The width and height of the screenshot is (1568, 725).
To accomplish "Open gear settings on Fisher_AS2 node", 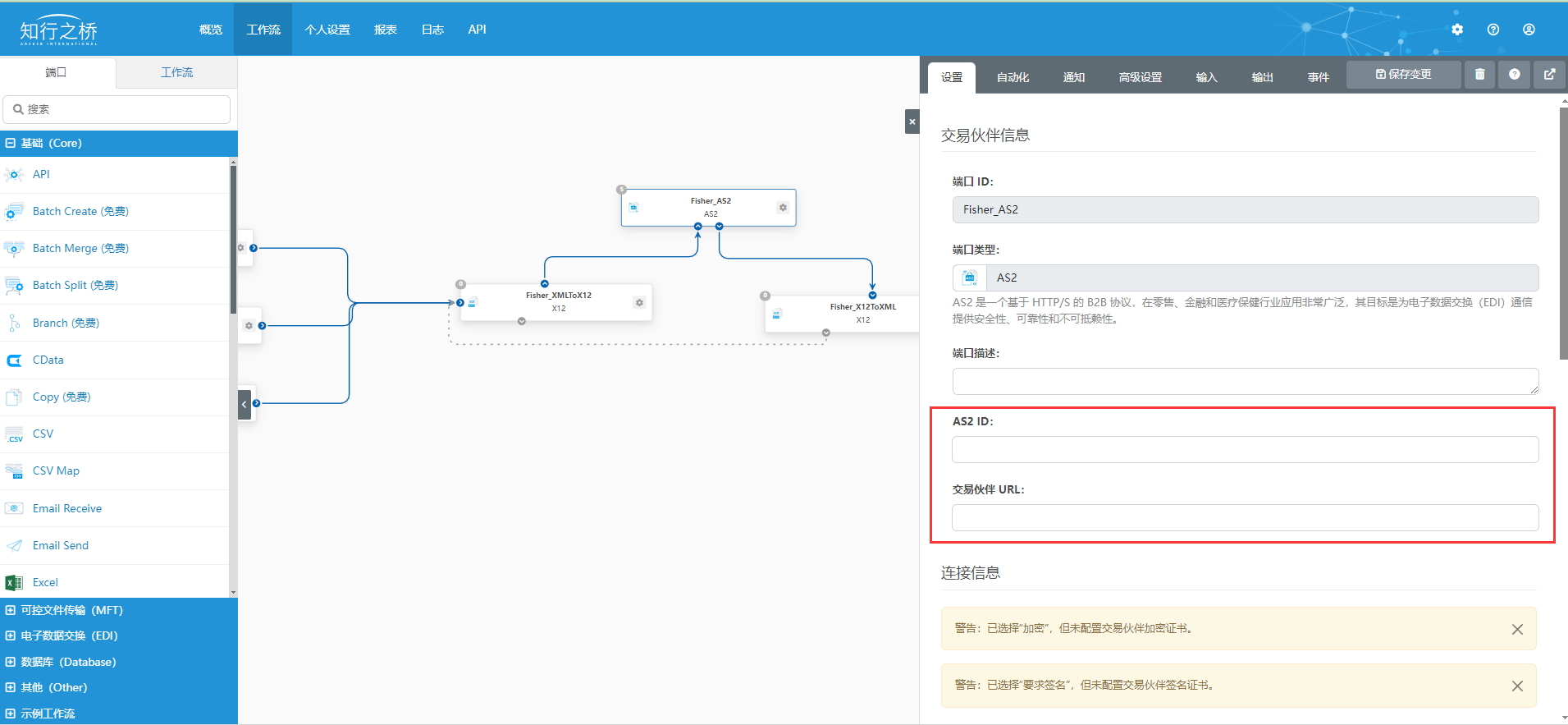I will click(x=783, y=208).
